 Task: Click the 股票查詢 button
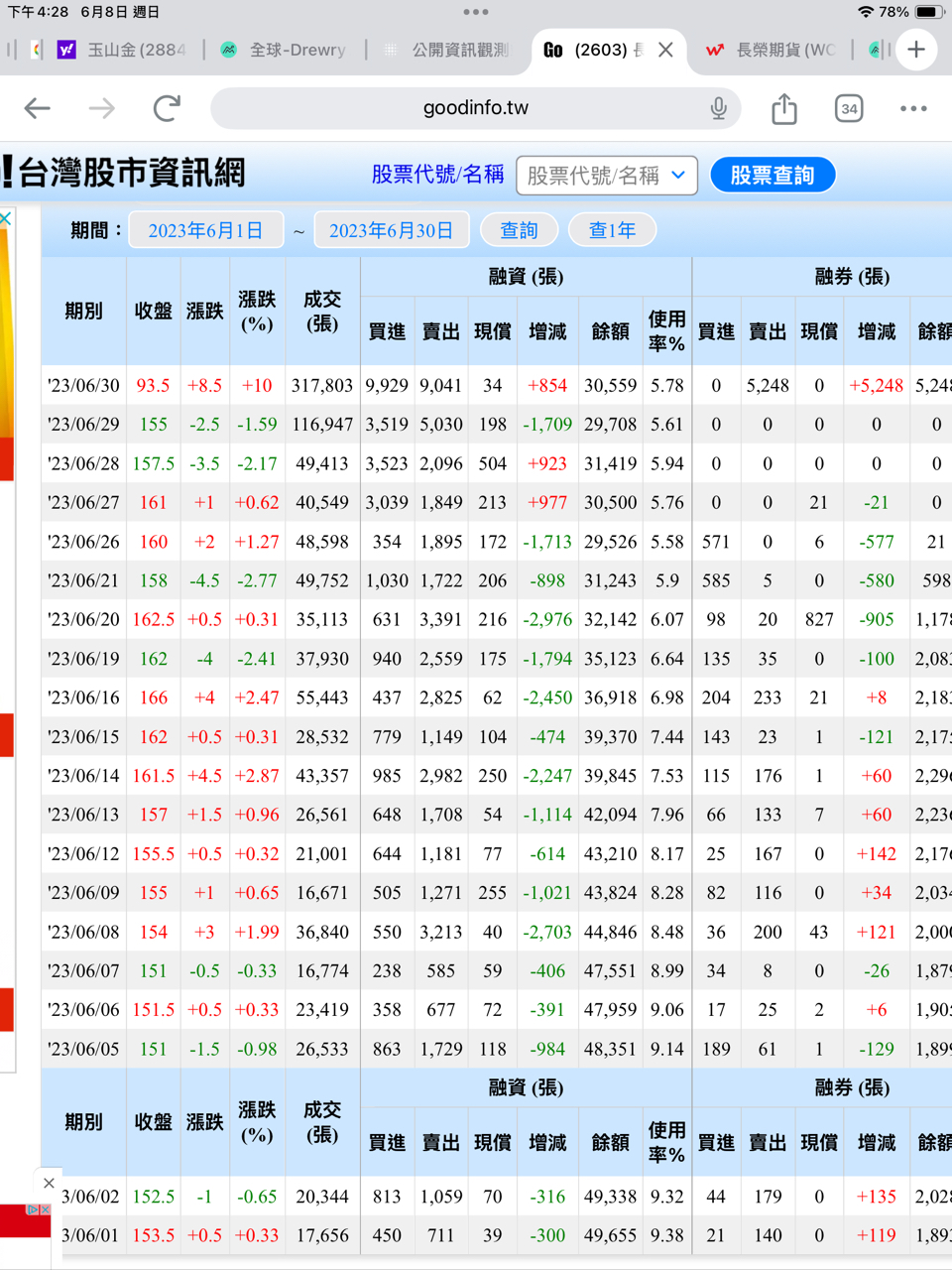[x=773, y=176]
